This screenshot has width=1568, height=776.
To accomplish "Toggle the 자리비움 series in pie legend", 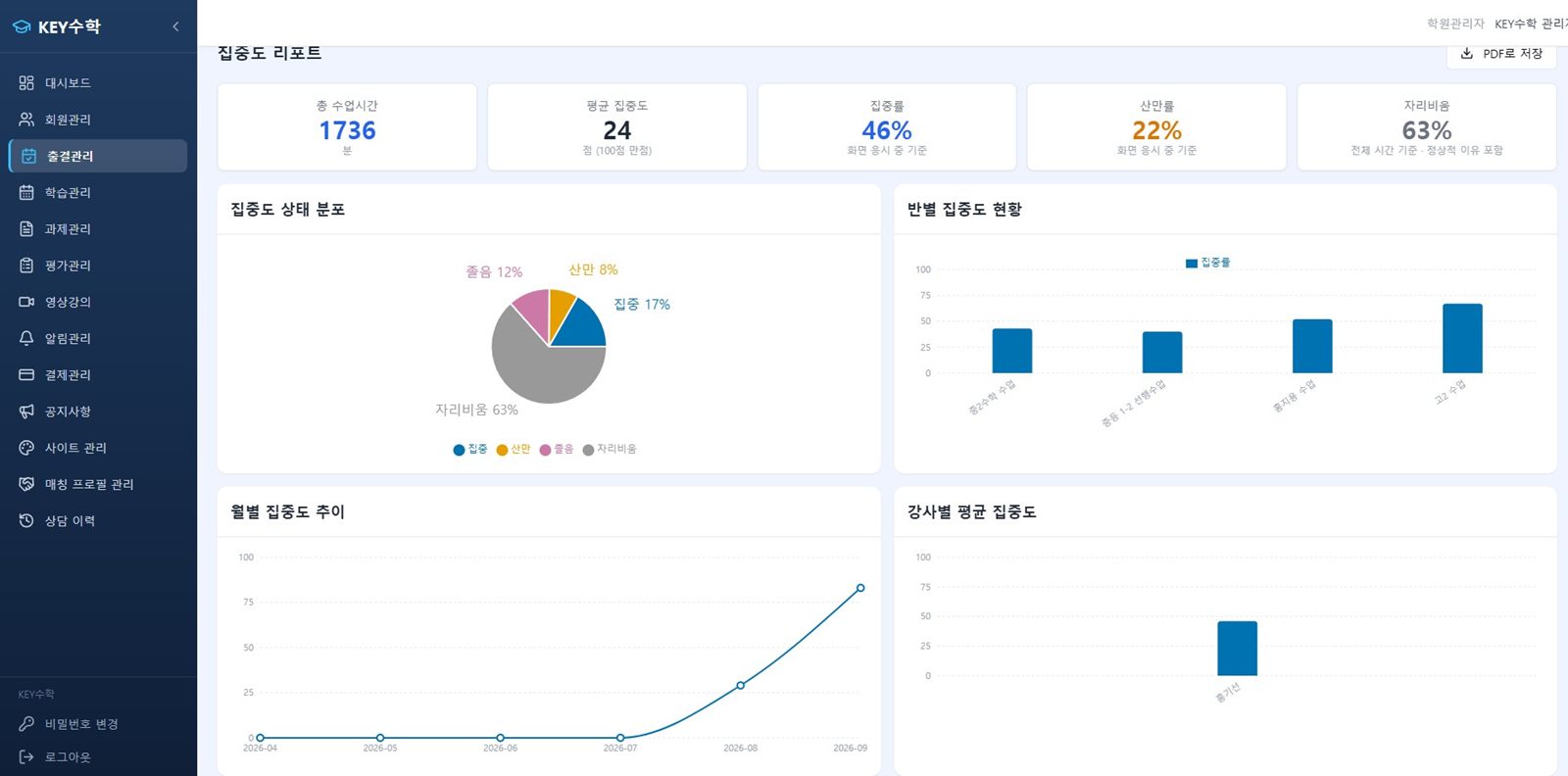I will click(610, 449).
